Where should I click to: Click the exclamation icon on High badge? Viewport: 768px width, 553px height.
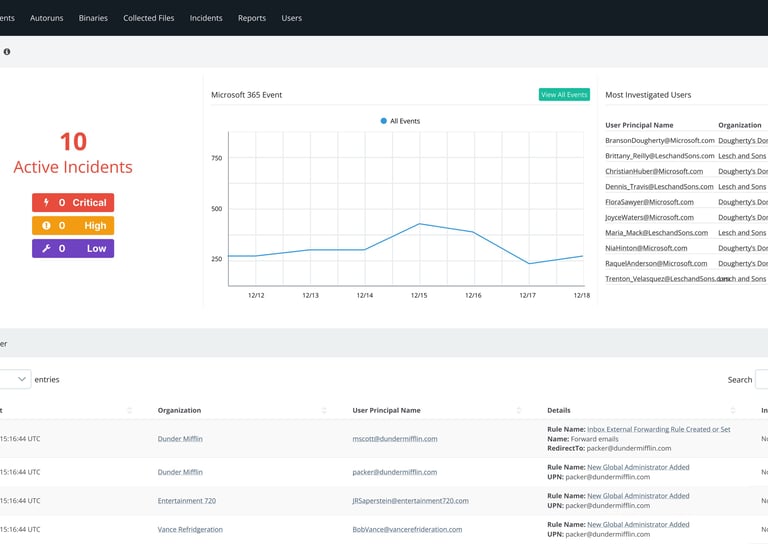pyautogui.click(x=46, y=225)
